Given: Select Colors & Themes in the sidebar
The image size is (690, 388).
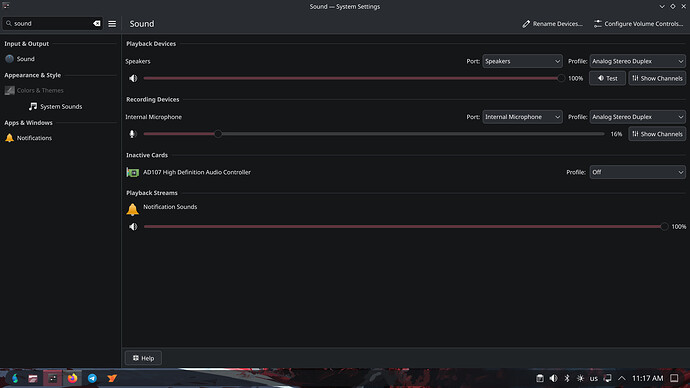Looking at the screenshot, I should [x=60, y=90].
